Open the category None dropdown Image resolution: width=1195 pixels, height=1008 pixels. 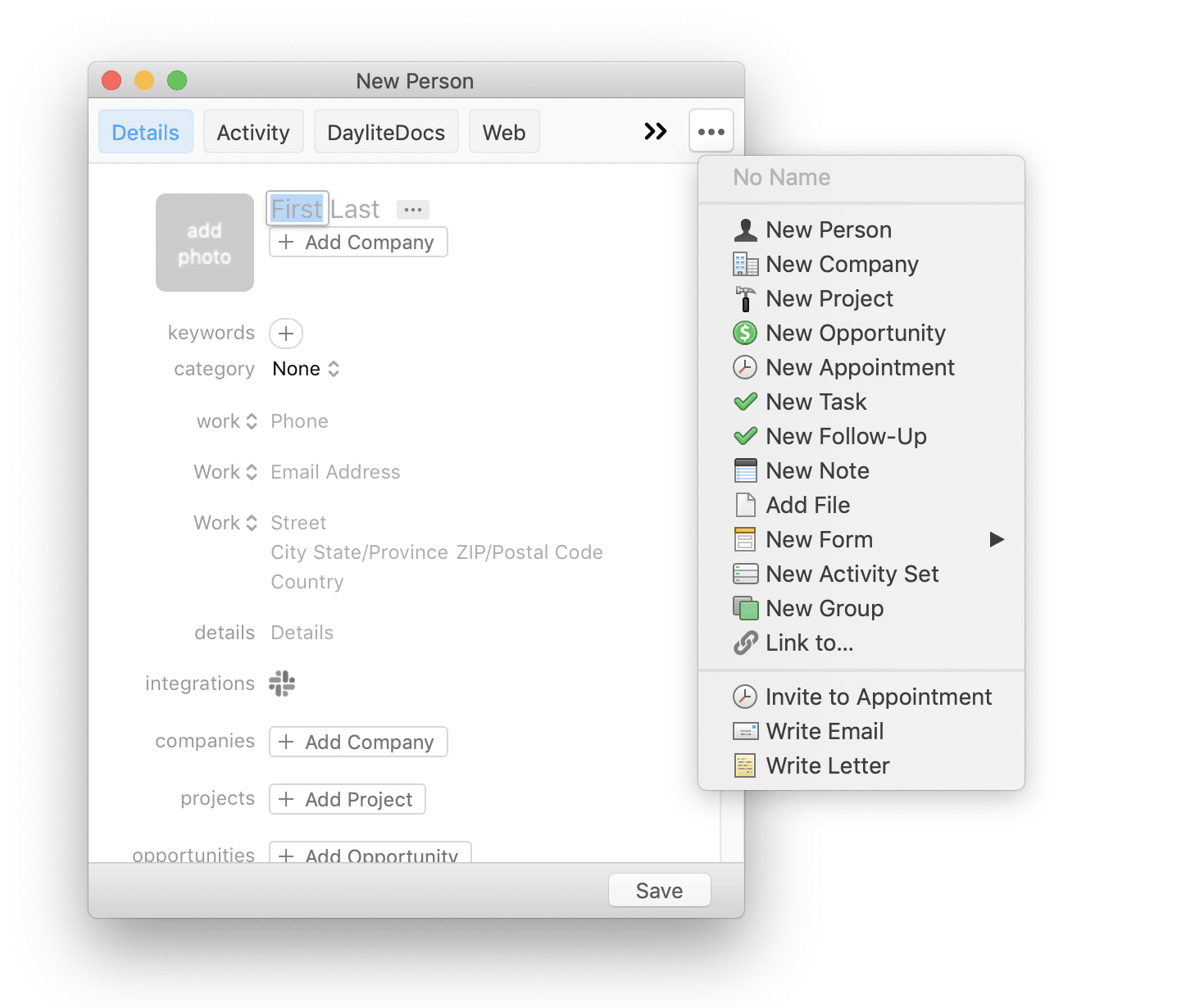click(306, 369)
